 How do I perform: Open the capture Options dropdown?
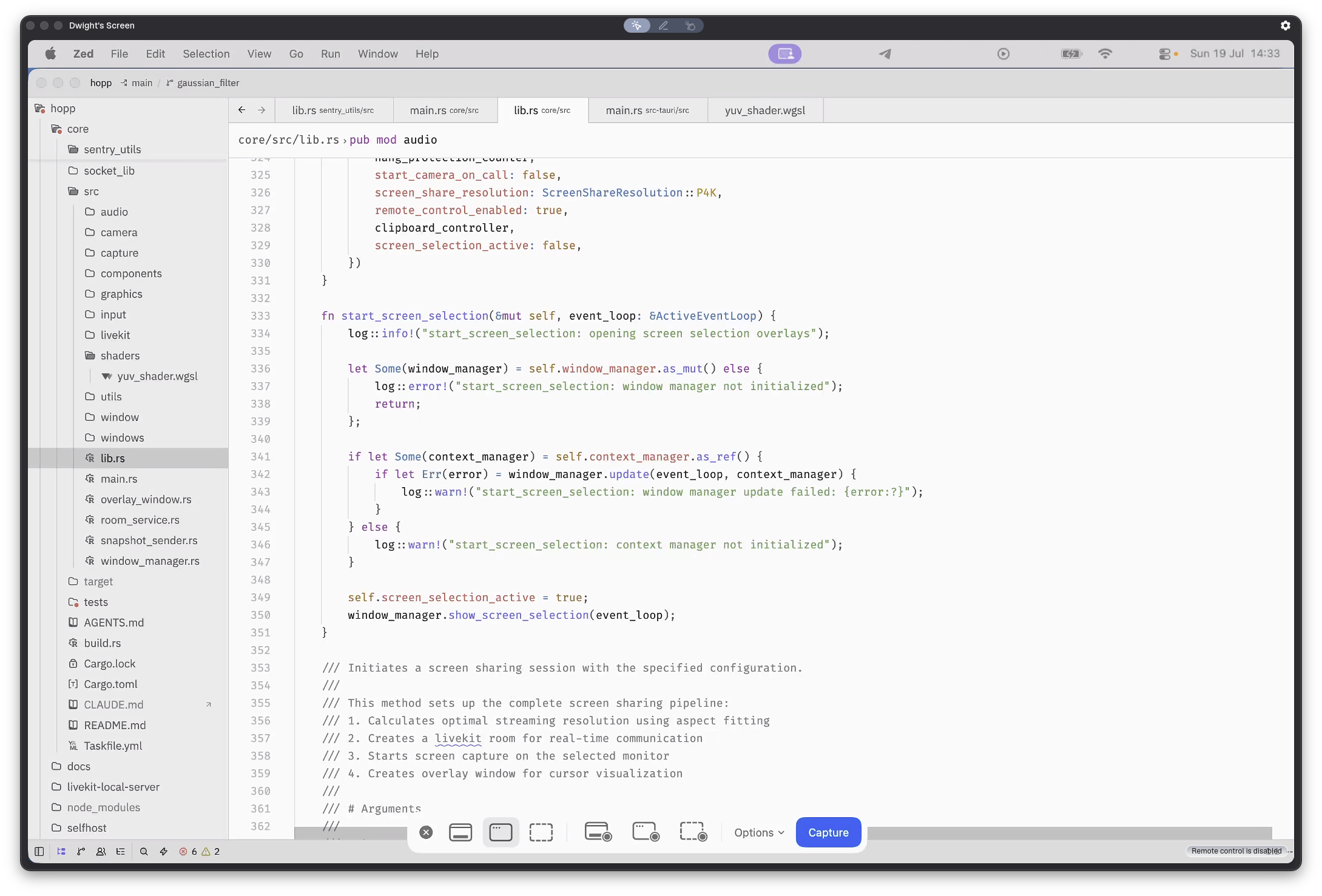tap(759, 832)
